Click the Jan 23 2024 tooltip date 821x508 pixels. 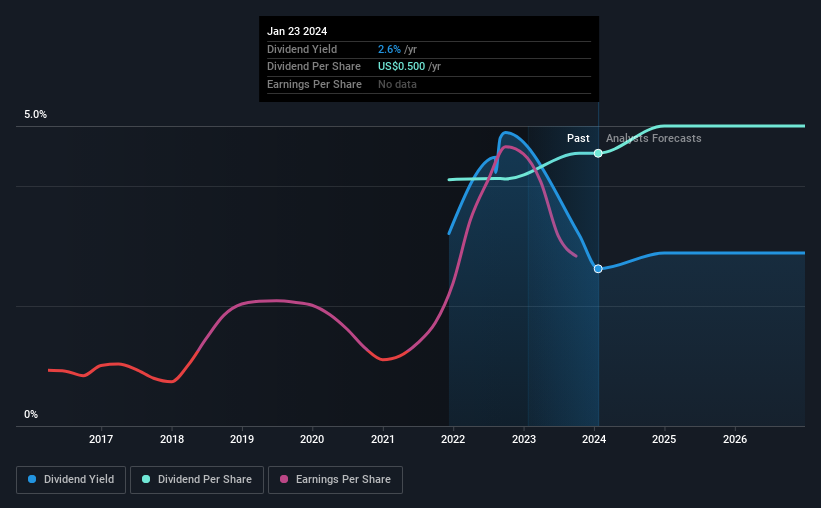[x=297, y=31]
